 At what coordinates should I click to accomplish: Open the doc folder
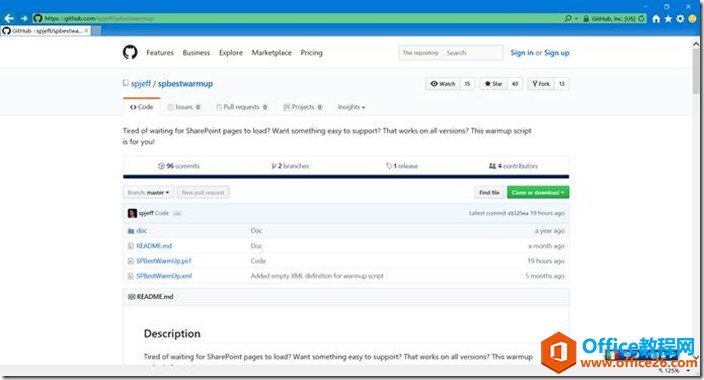point(141,230)
